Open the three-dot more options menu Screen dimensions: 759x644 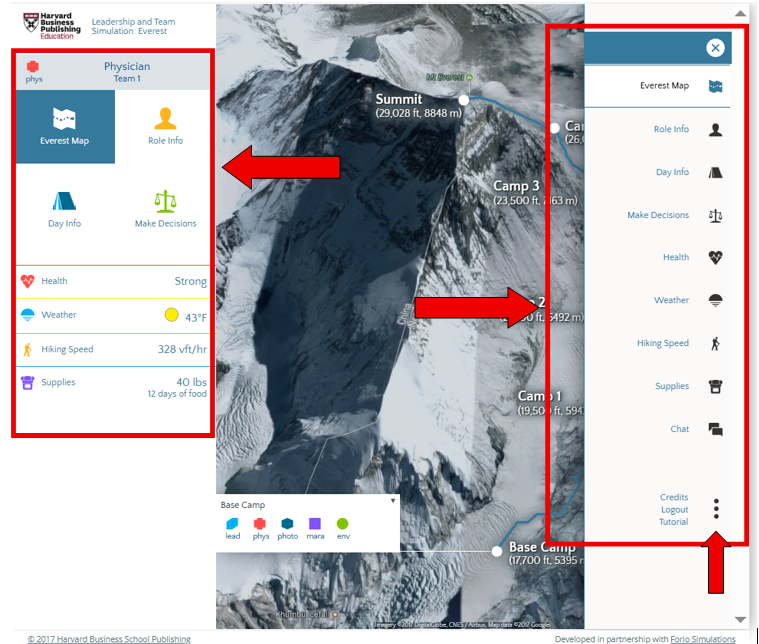(716, 508)
